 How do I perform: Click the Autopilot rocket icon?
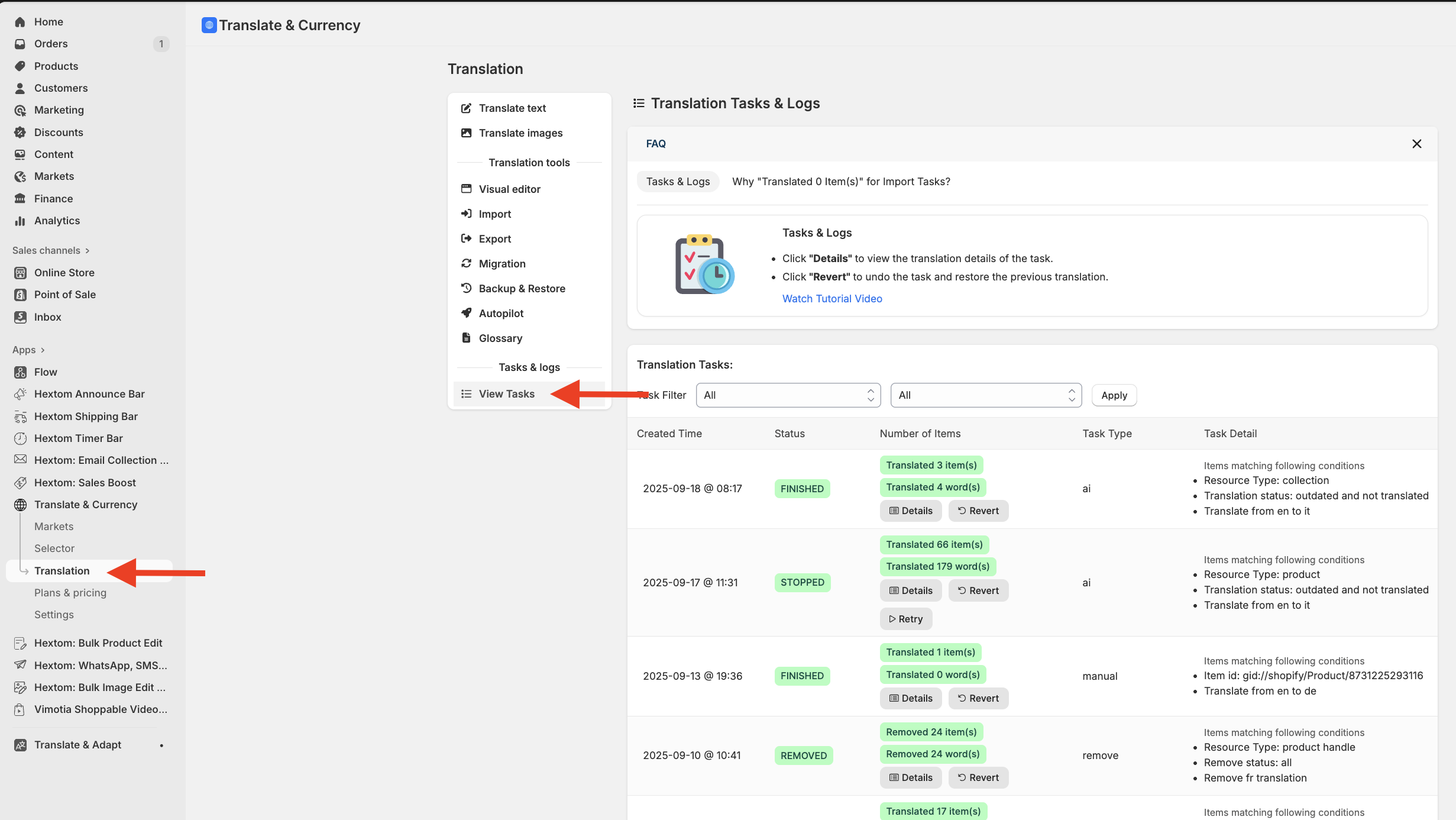tap(466, 313)
